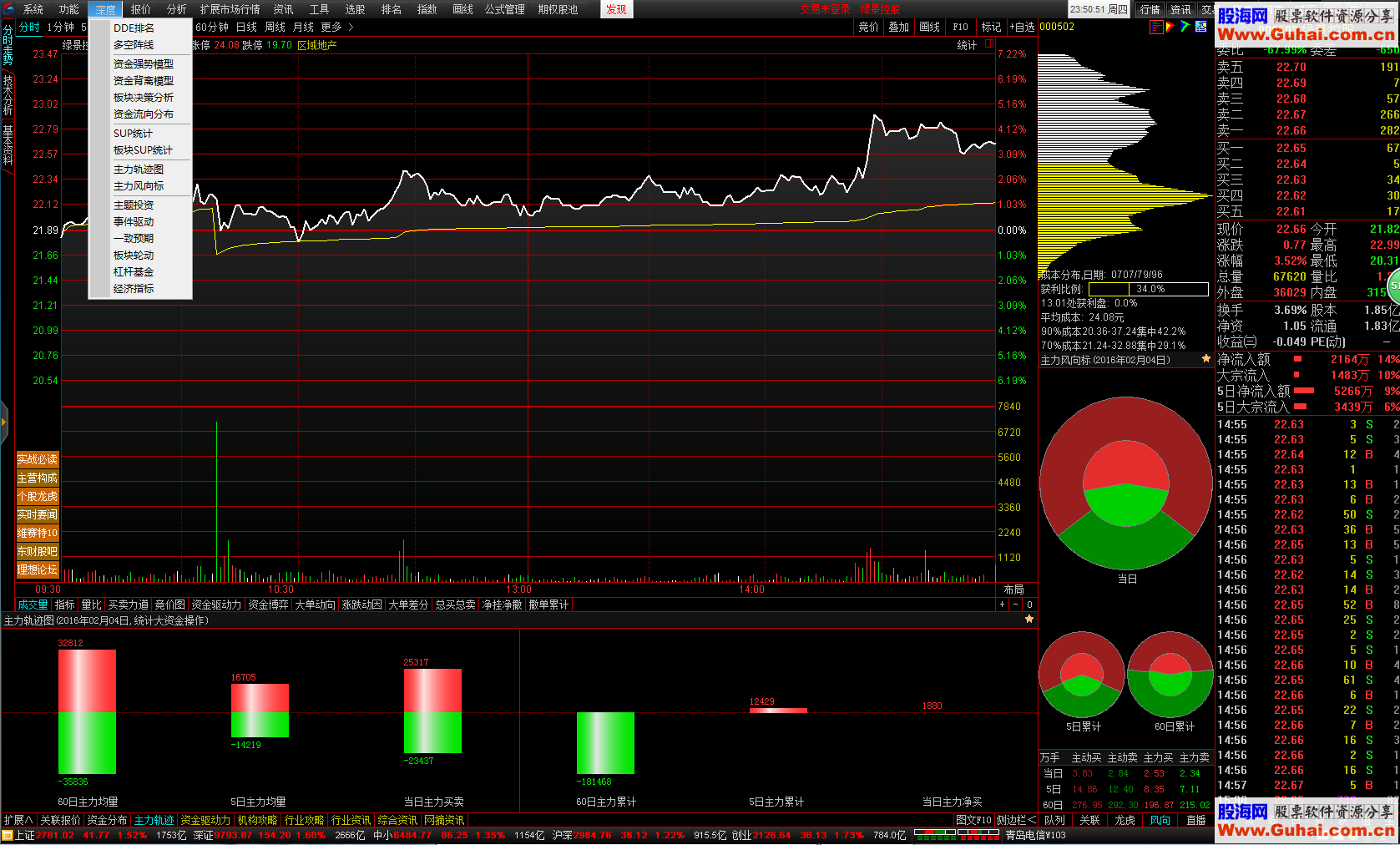Open the 个股龙虎 sidebar button
This screenshot has width=1400, height=845.
coord(38,496)
